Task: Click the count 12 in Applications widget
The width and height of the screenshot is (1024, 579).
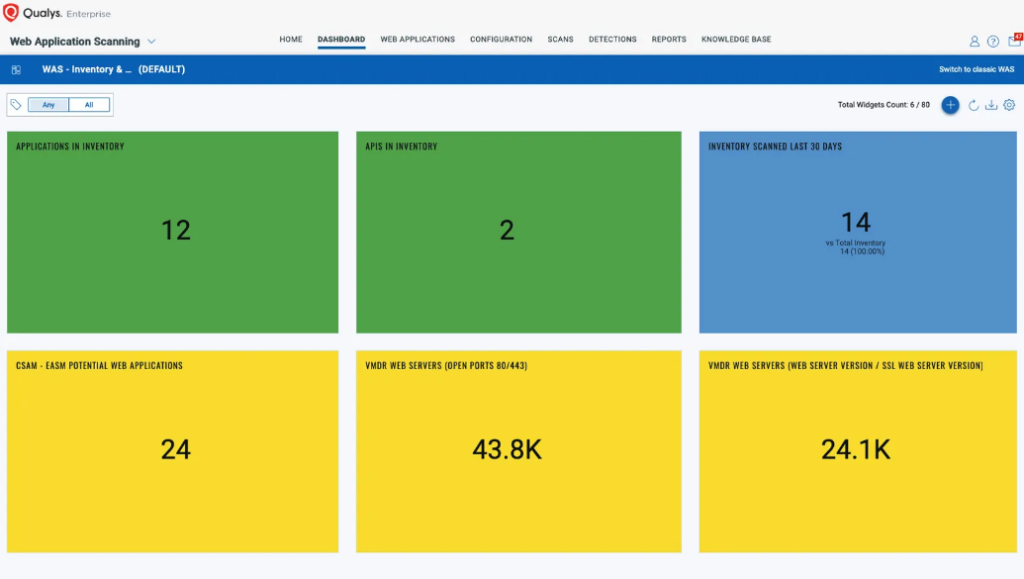Action: coord(176,230)
